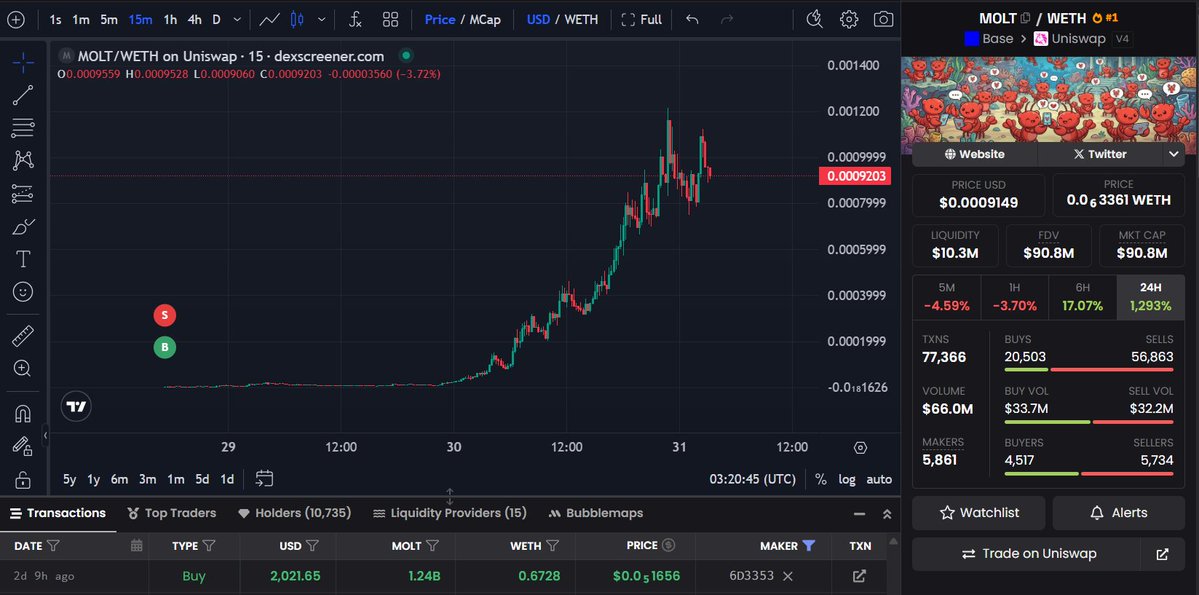Enter Full screen chart mode
Viewport: 1199px width, 595px height.
click(642, 20)
